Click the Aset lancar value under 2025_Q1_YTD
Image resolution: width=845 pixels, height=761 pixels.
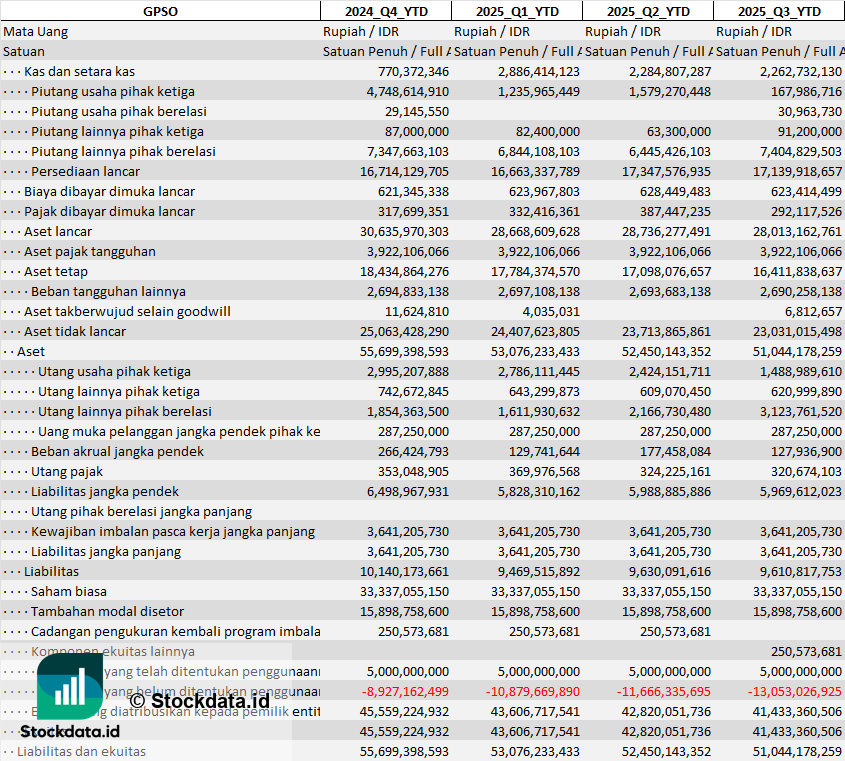[x=529, y=231]
